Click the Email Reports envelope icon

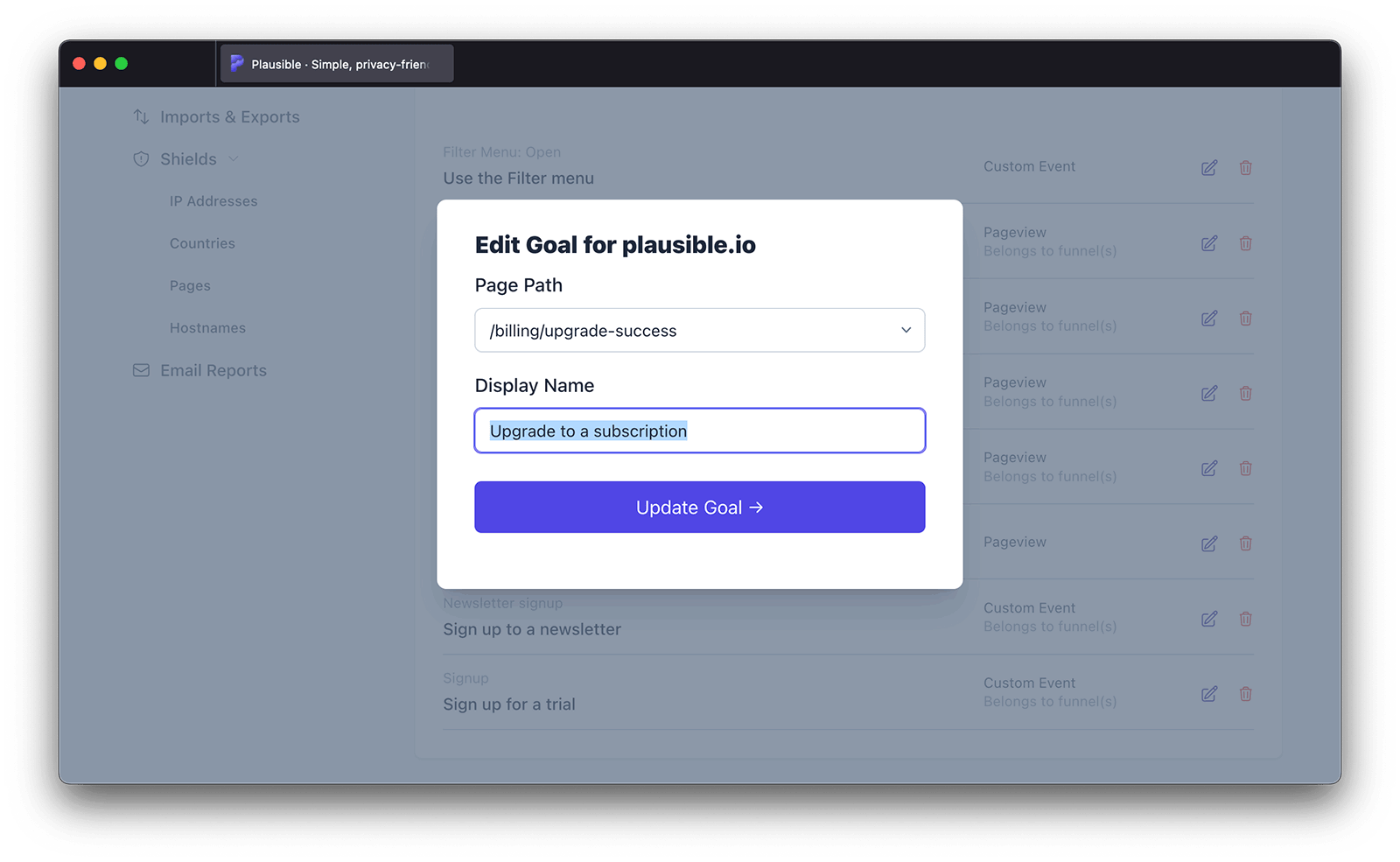(140, 370)
